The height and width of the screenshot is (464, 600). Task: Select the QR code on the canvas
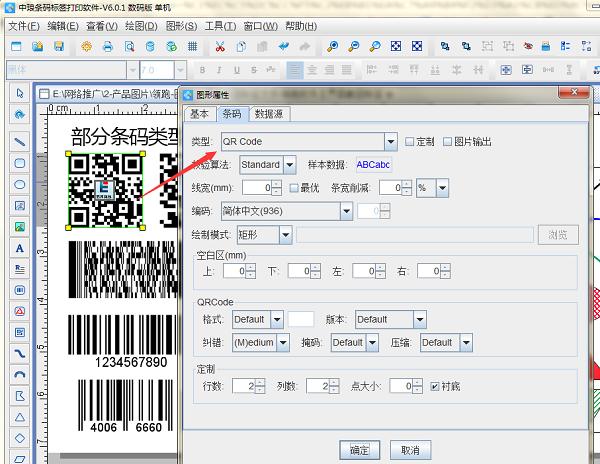(x=105, y=190)
